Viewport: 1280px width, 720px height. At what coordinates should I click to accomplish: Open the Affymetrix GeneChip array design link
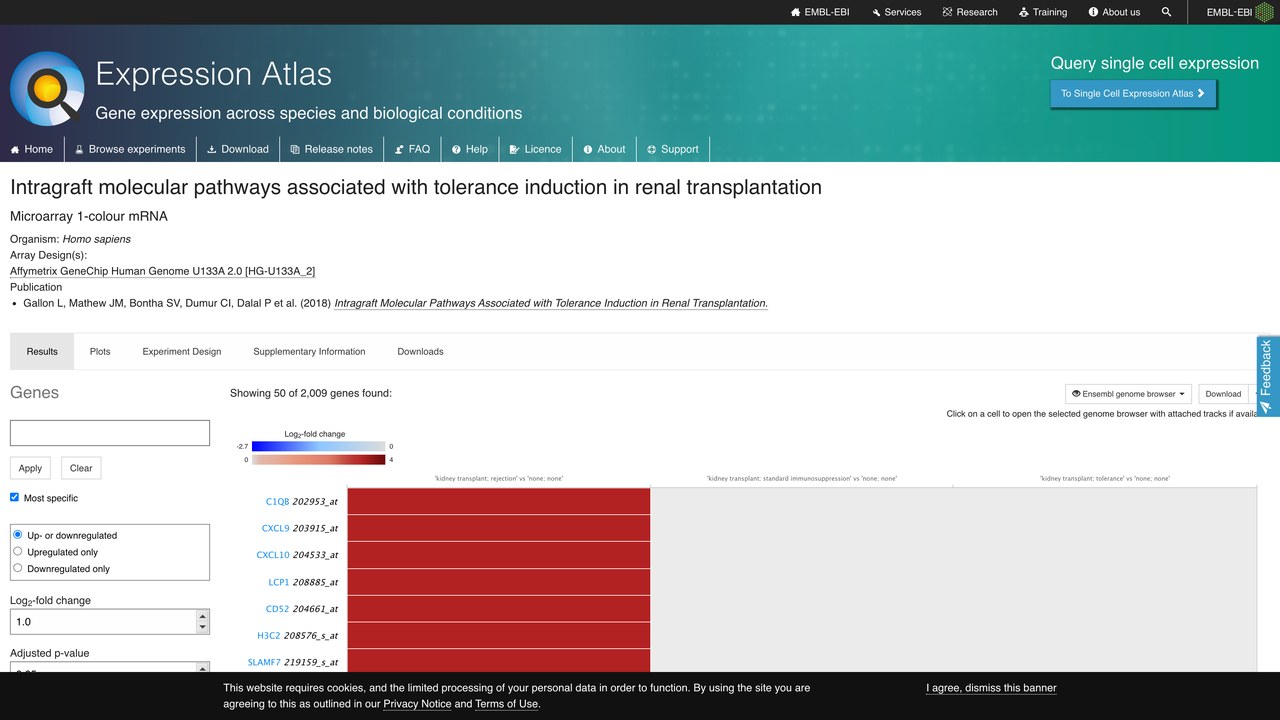pyautogui.click(x=163, y=271)
